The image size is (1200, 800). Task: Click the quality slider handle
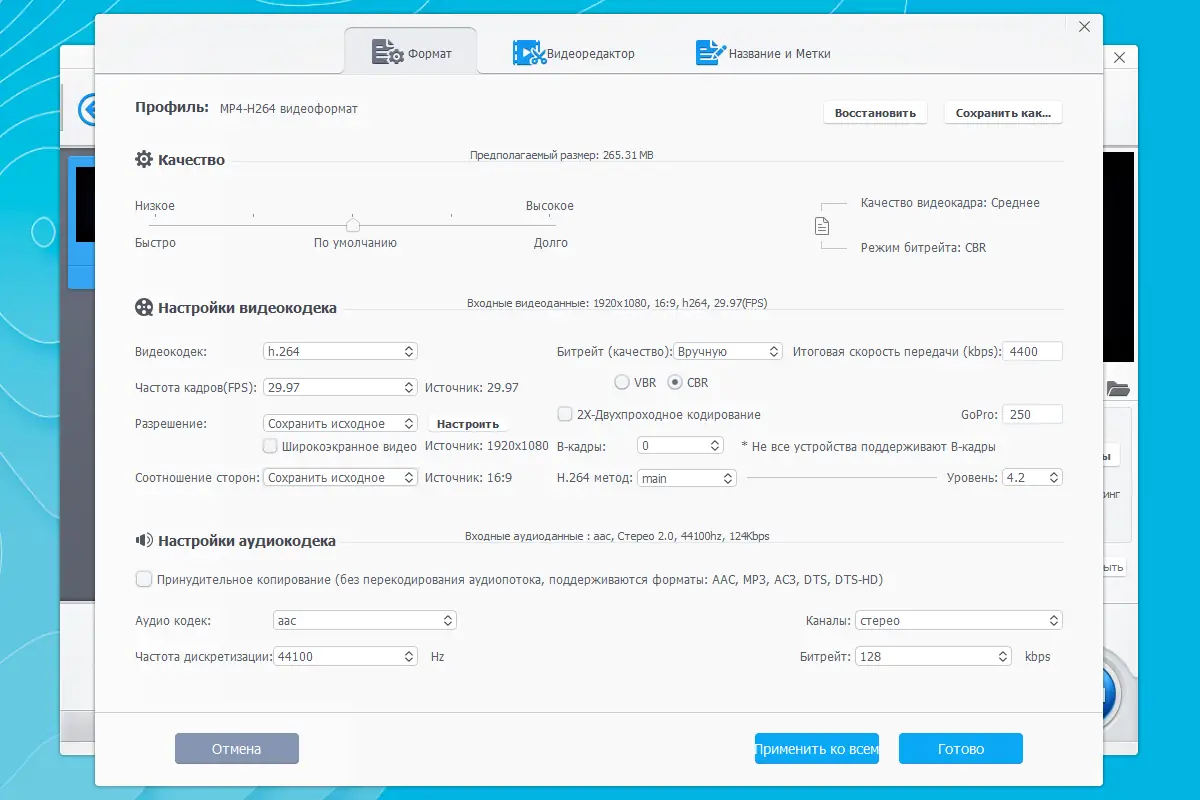click(x=353, y=224)
